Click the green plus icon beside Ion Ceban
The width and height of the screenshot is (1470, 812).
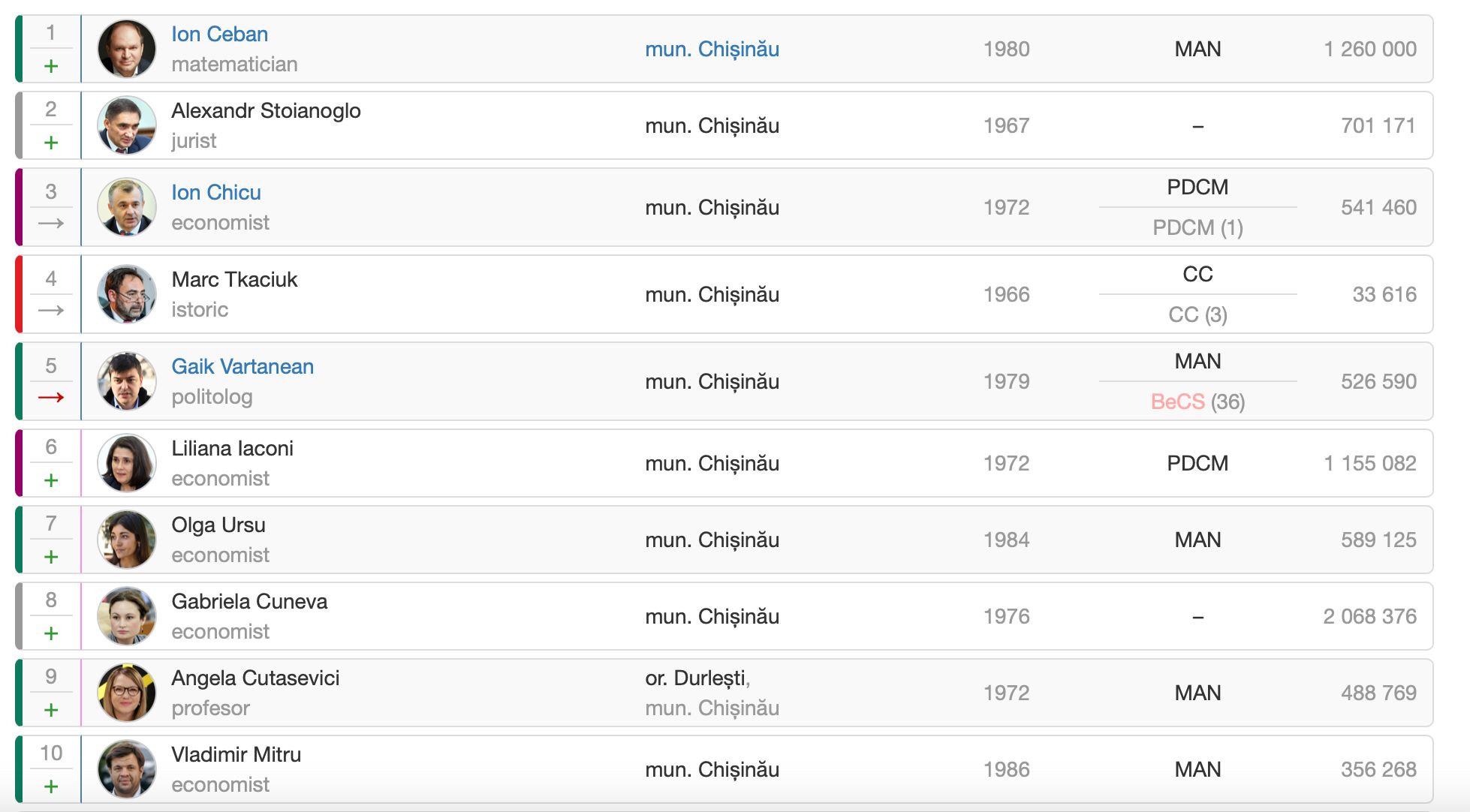pyautogui.click(x=51, y=66)
